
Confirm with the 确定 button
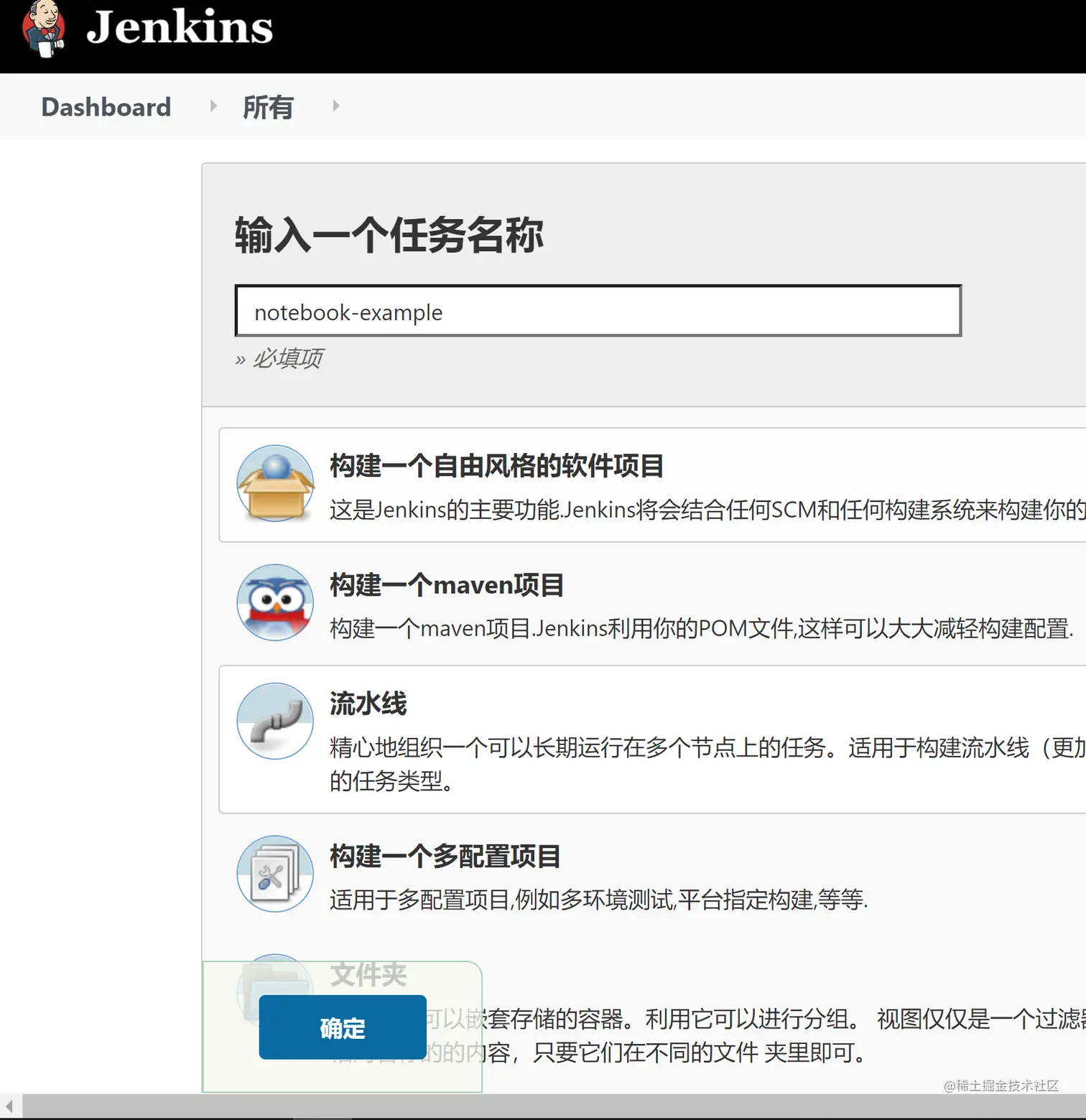click(x=343, y=1027)
